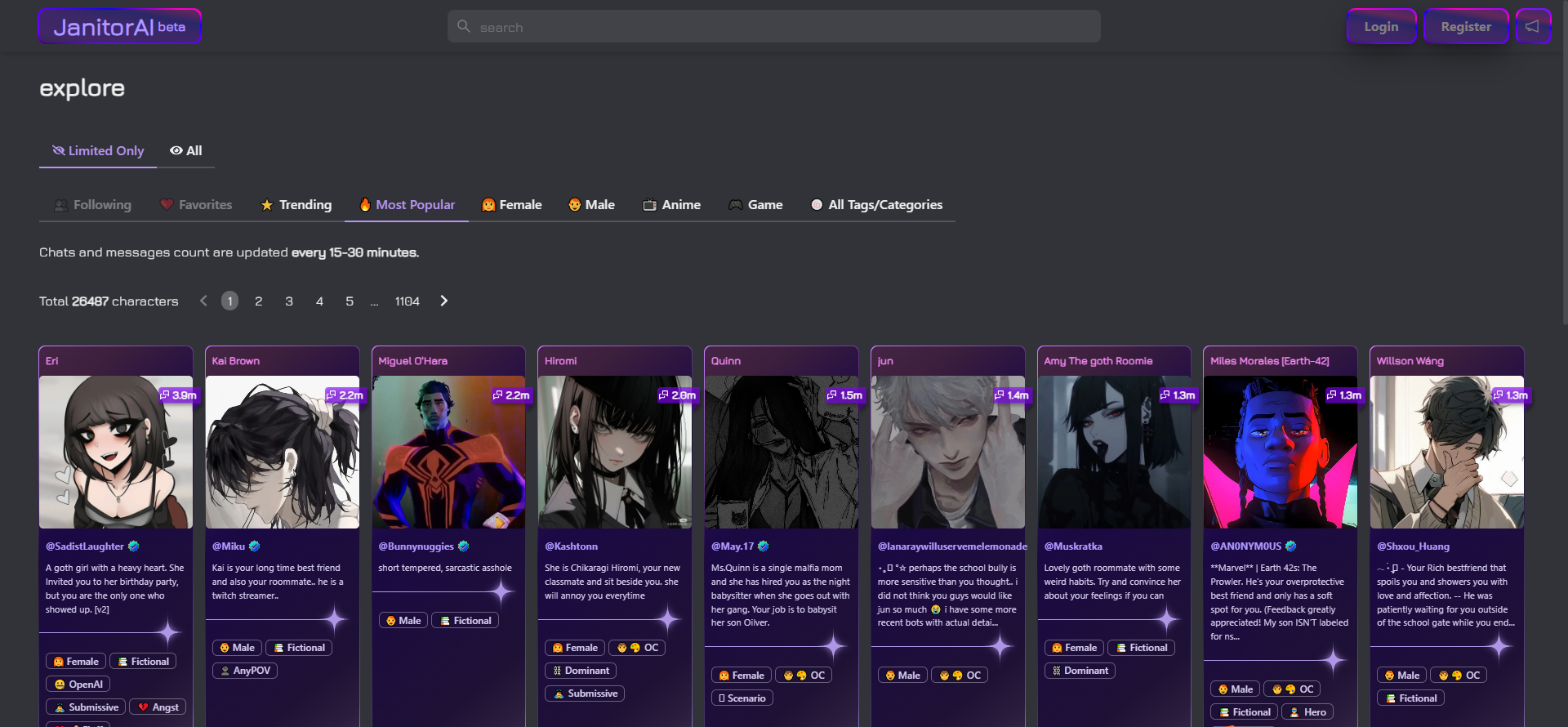Open the Anime tab
Viewport: 1568px width, 727px height.
(671, 205)
